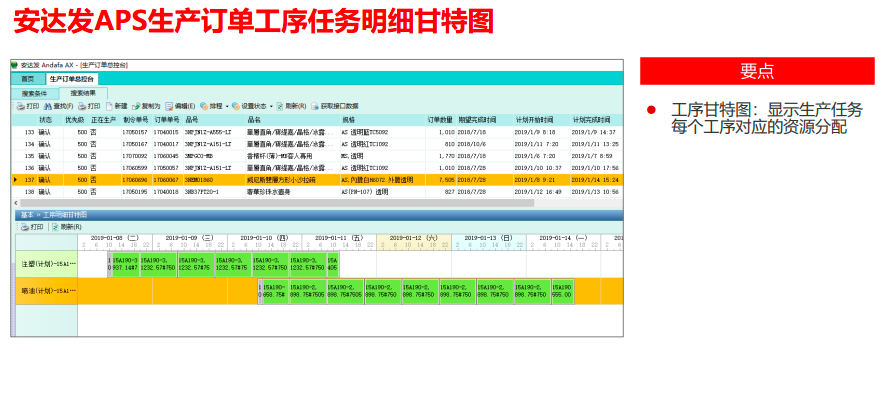Select the first green 注塑 task bar labeled 937.14
The image size is (884, 401).
pos(126,264)
